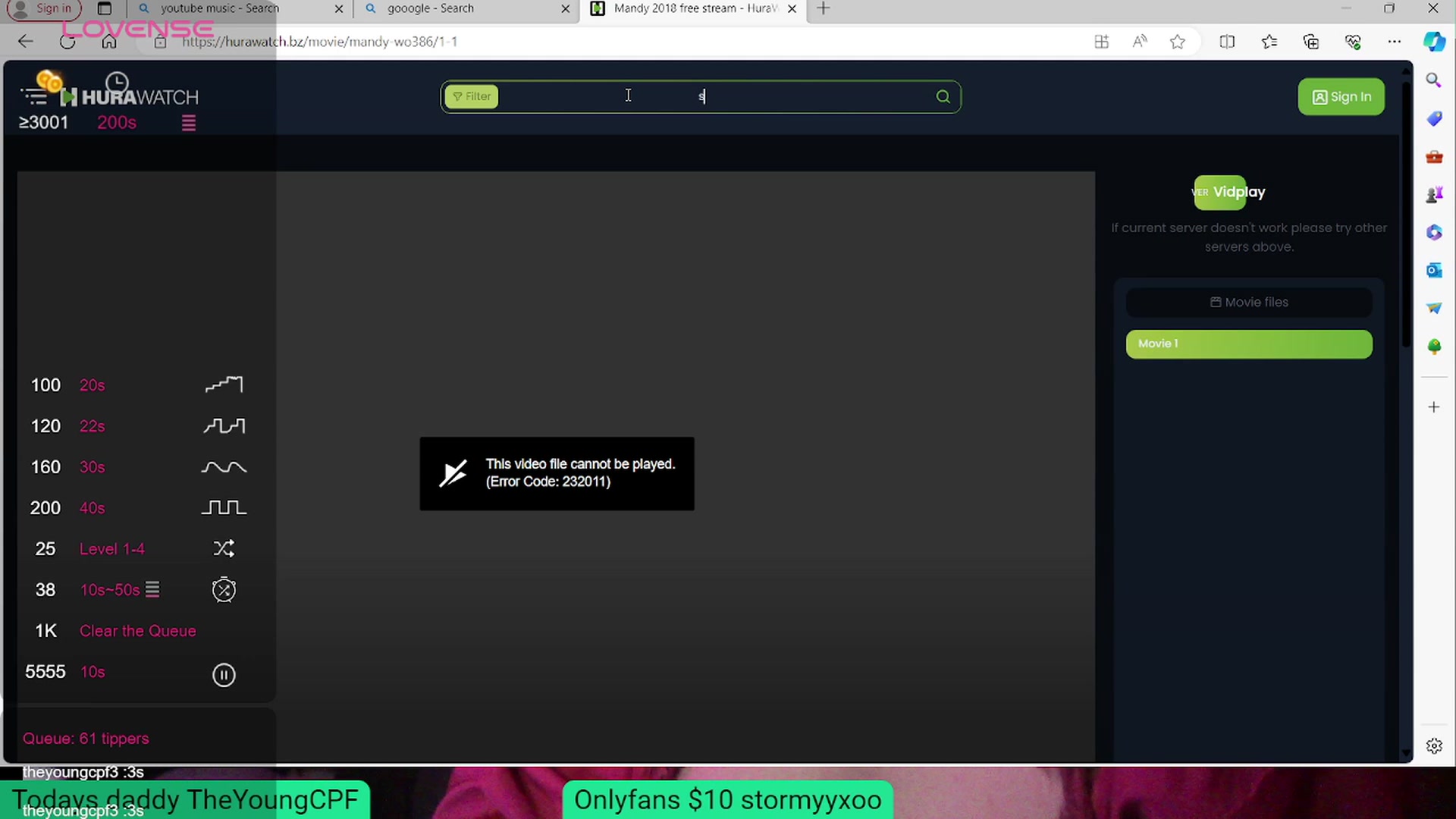Close the gooogle Search tab
The image size is (1456, 819).
click(x=566, y=9)
